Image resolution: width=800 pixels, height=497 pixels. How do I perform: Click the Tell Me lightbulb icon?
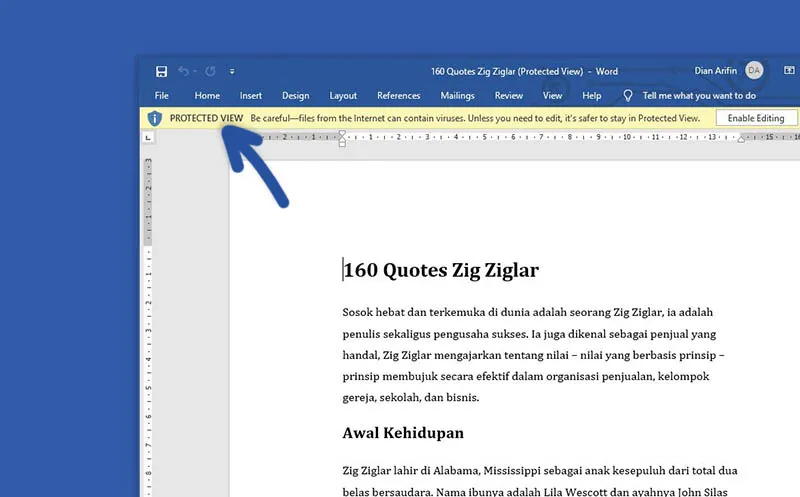pos(628,96)
